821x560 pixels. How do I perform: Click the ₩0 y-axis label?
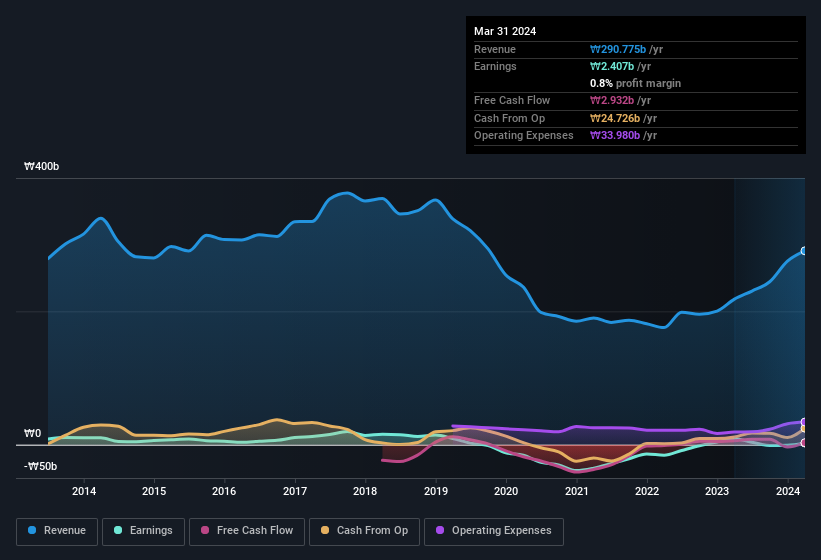32,433
